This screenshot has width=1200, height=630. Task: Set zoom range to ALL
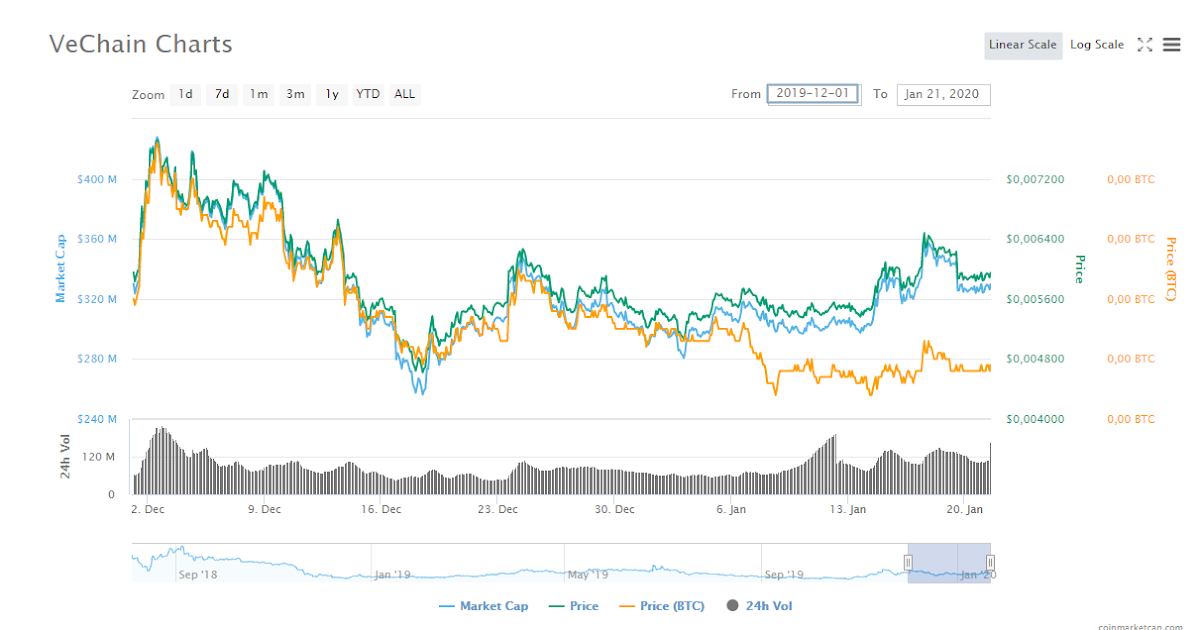[x=404, y=94]
